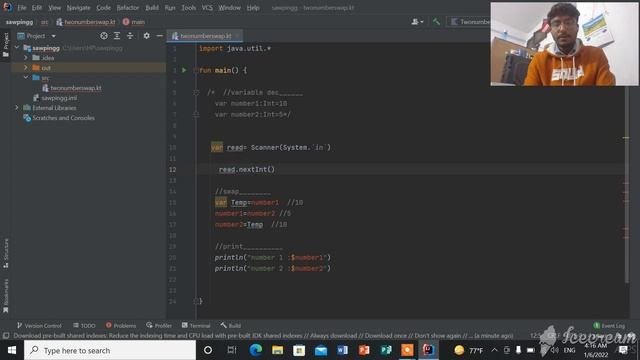Open the Terminal tool window
The height and width of the screenshot is (360, 640).
click(196, 325)
